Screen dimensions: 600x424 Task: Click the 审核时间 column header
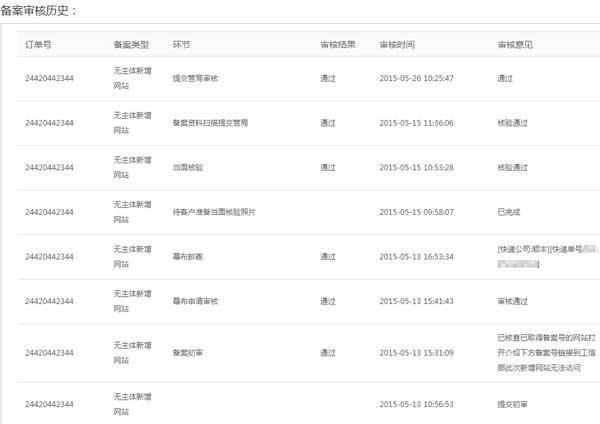click(396, 45)
